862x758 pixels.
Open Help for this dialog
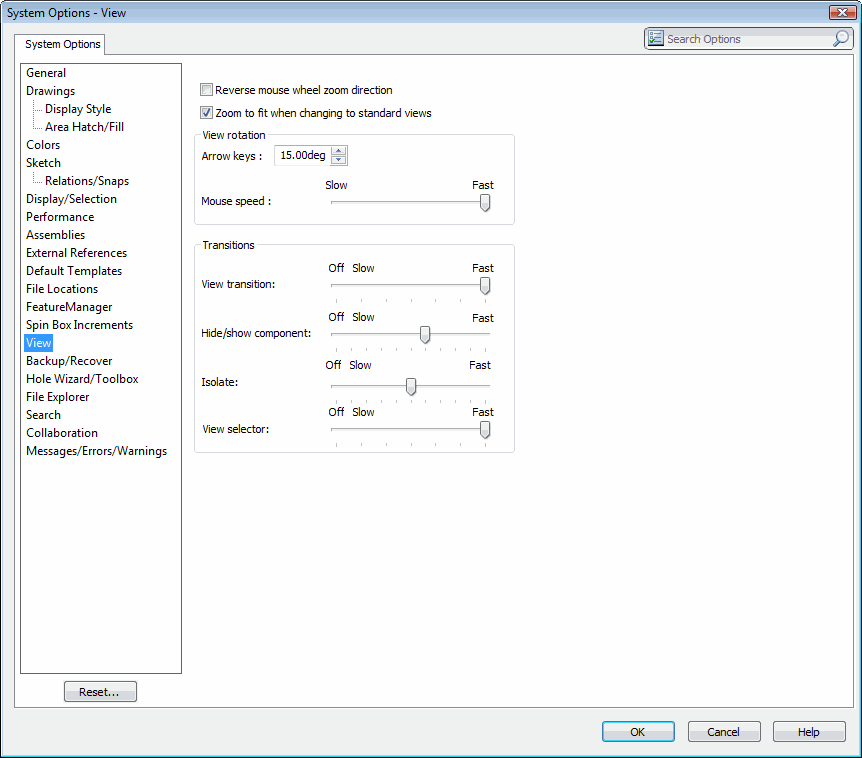[x=809, y=732]
